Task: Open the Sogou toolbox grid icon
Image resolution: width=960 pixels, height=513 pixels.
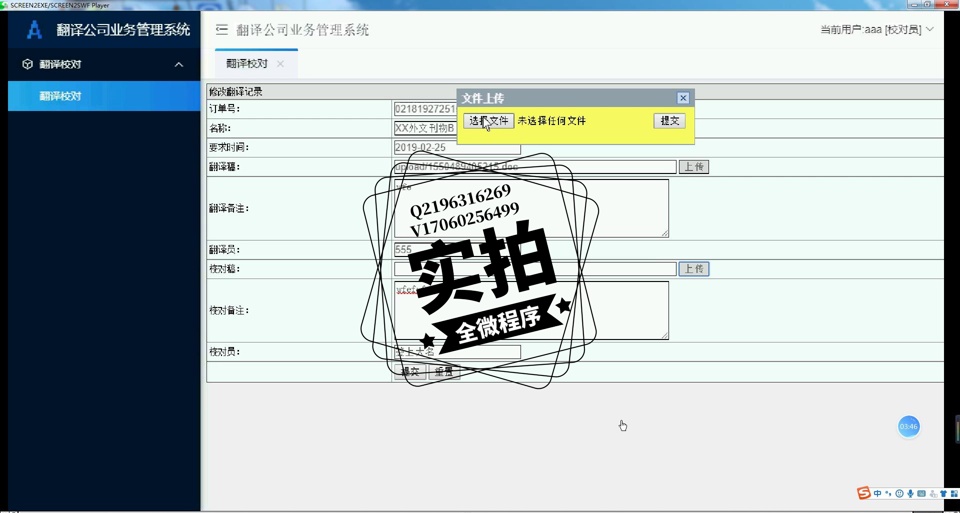Action: (x=953, y=493)
